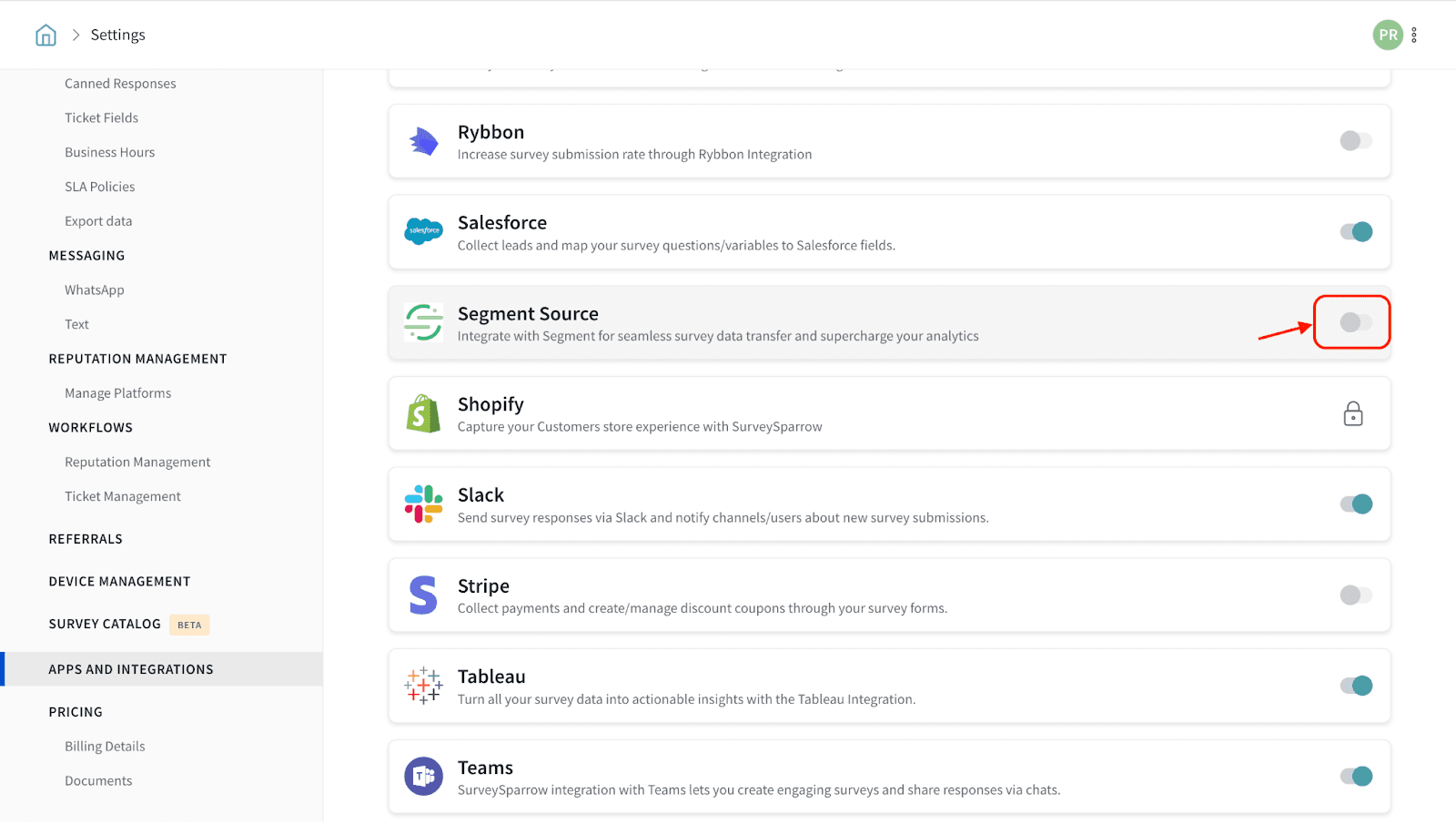
Task: Click the Shopify lock icon
Action: click(1352, 414)
